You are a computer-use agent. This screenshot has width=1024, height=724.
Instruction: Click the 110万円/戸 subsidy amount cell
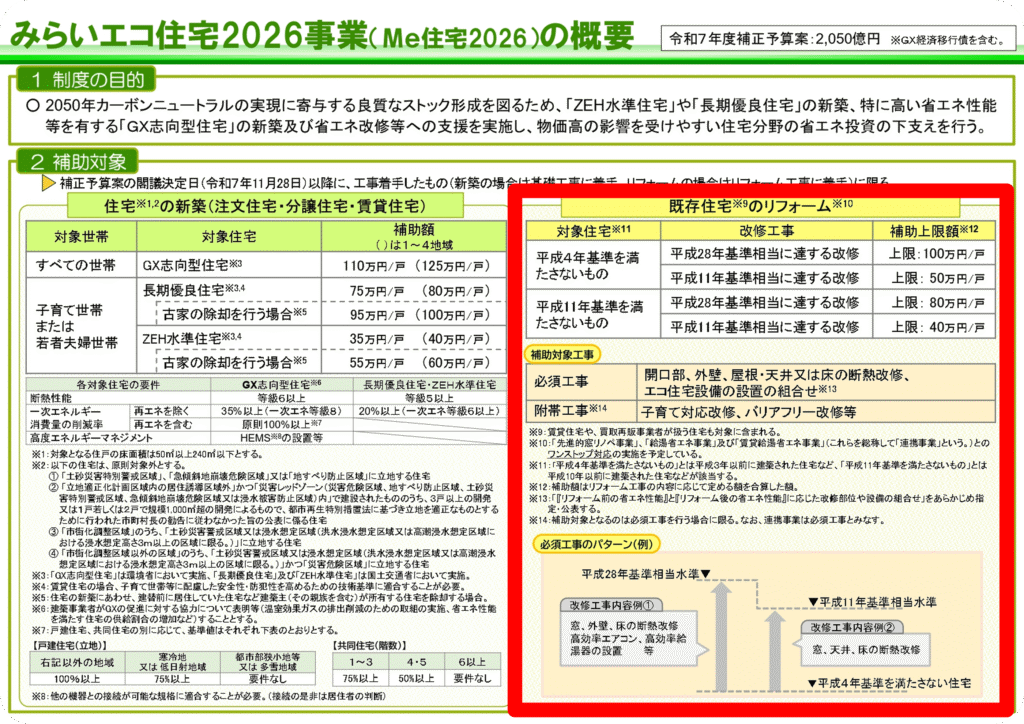click(406, 266)
